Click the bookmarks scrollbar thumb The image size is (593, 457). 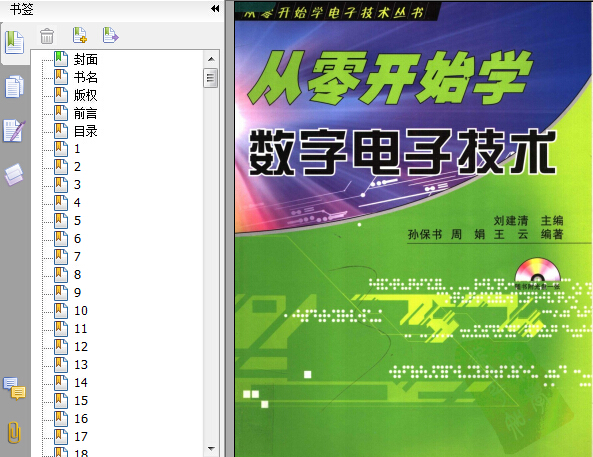coord(210,78)
